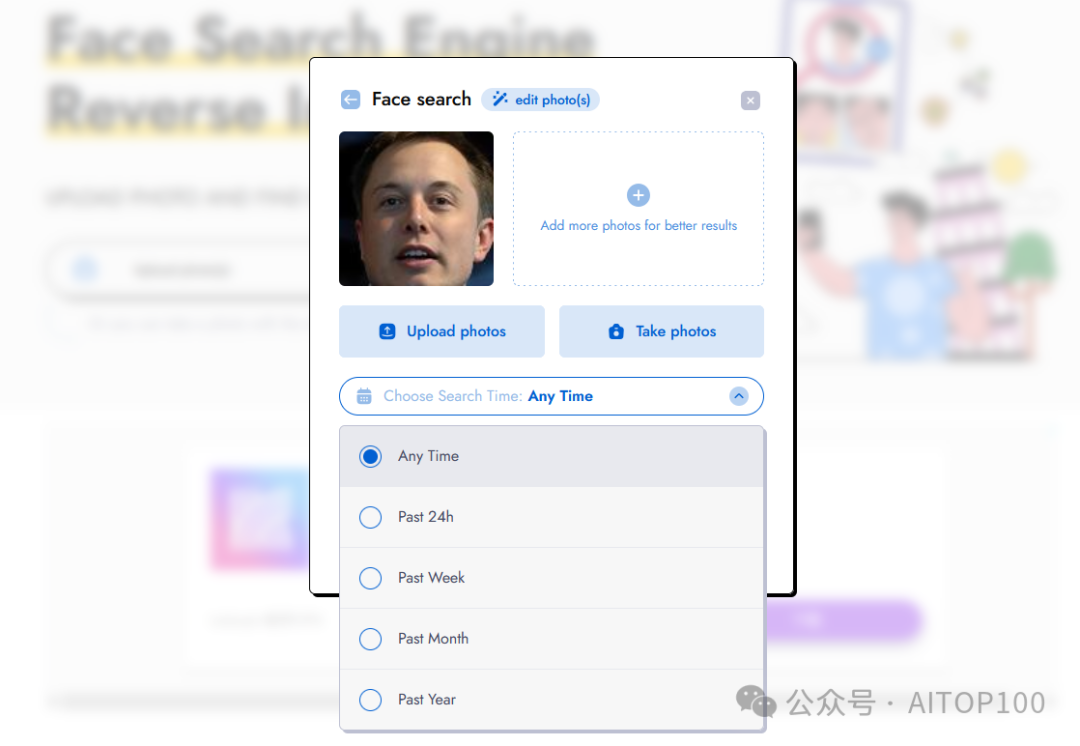Click the calendar icon in search time
This screenshot has width=1080, height=746.
pyautogui.click(x=364, y=396)
